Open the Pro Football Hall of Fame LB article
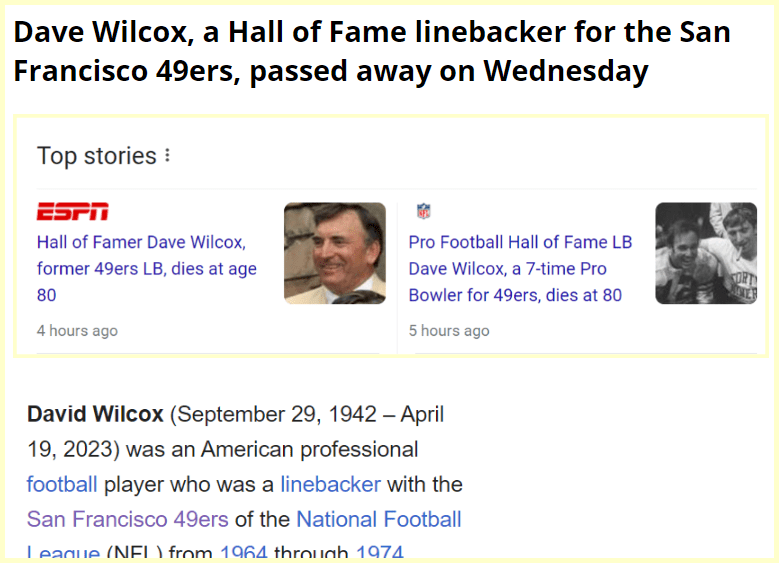 (520, 268)
